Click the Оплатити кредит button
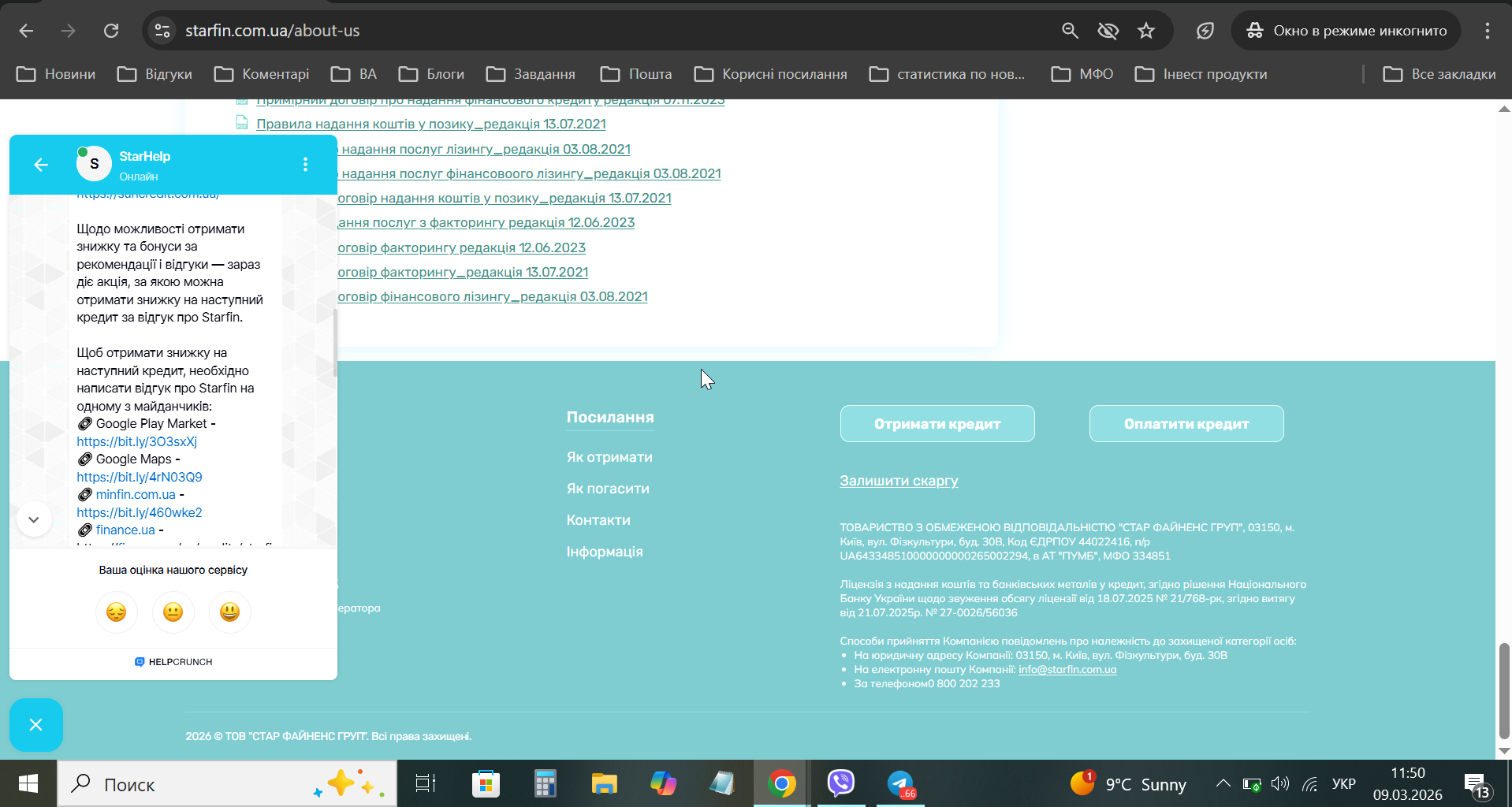Viewport: 1512px width, 807px height. [x=1186, y=424]
